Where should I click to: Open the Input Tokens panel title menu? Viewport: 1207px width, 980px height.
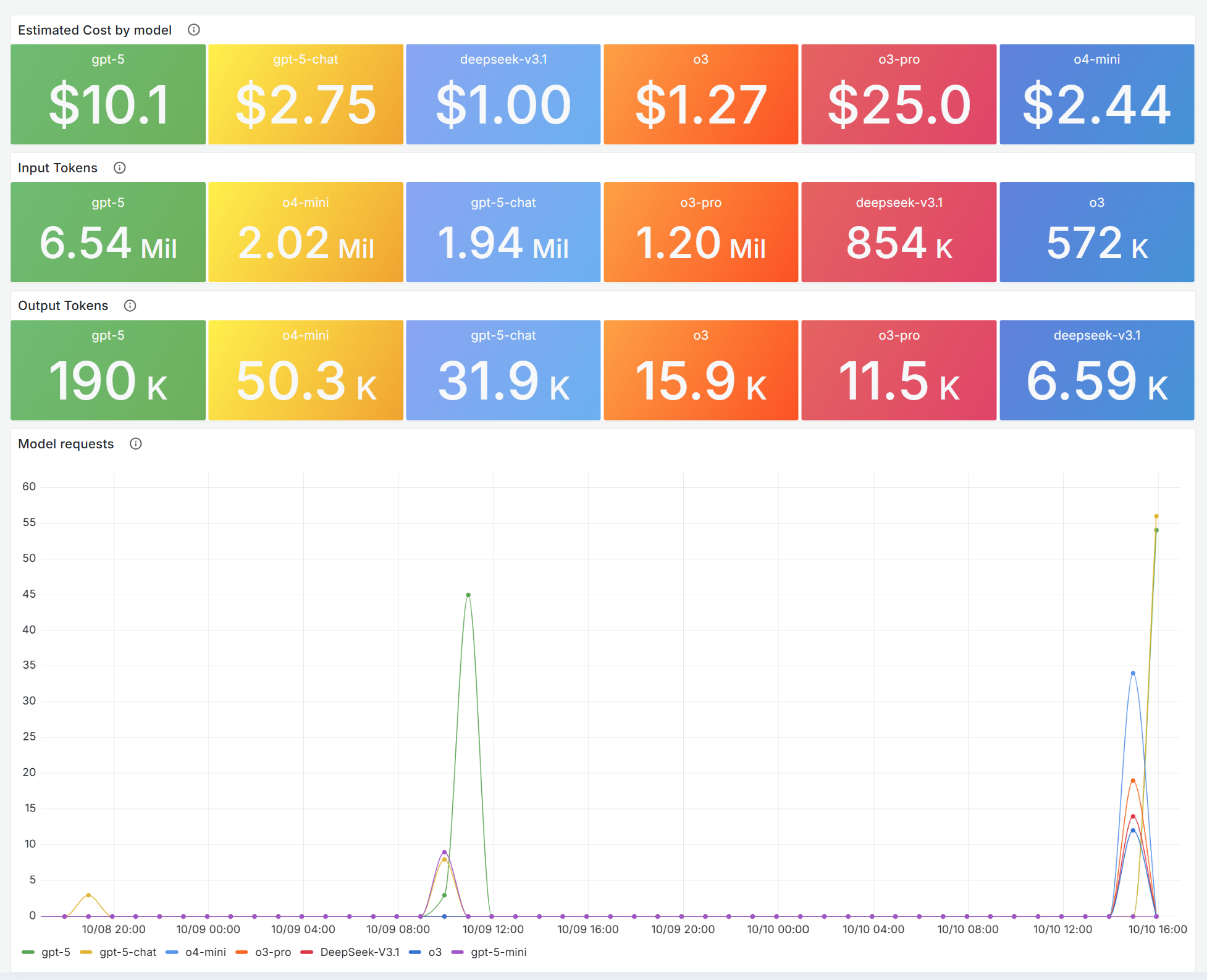pyautogui.click(x=57, y=168)
